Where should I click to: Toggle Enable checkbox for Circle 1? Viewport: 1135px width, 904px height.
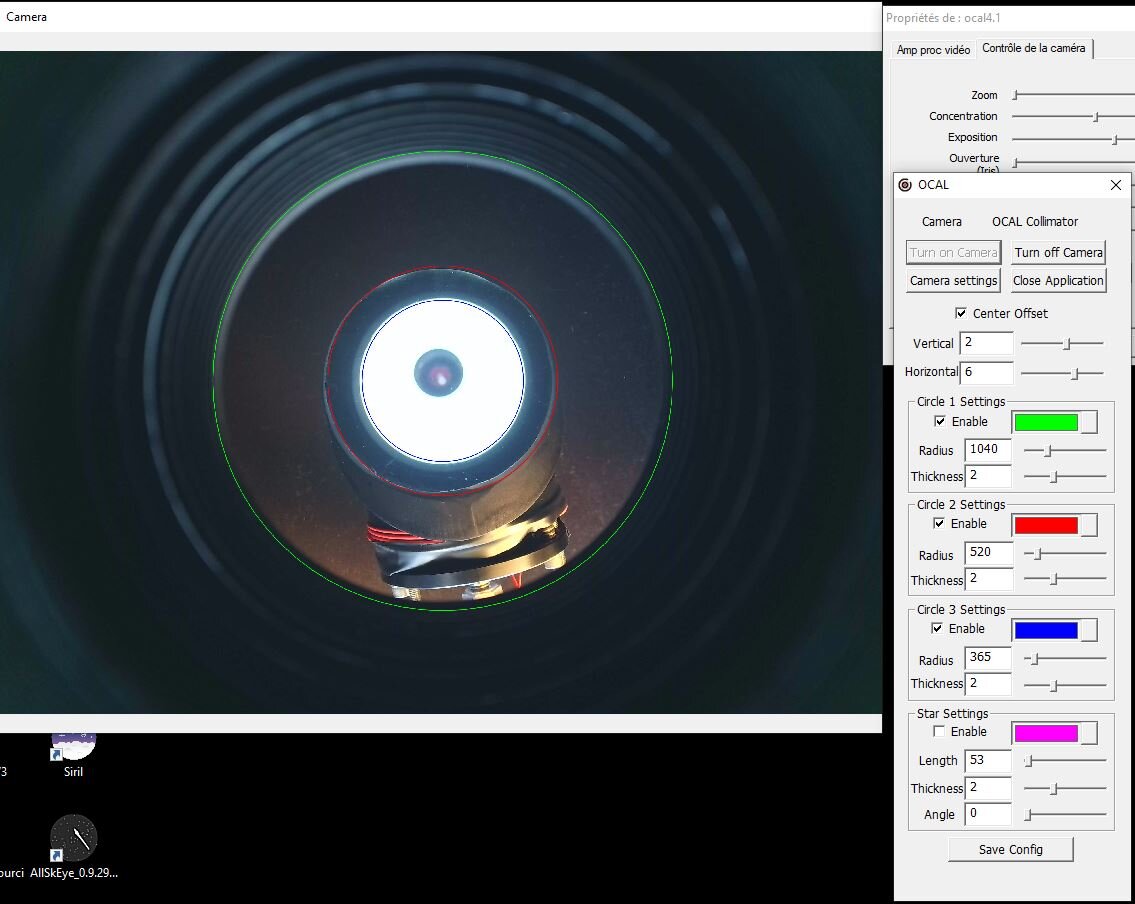pos(940,421)
